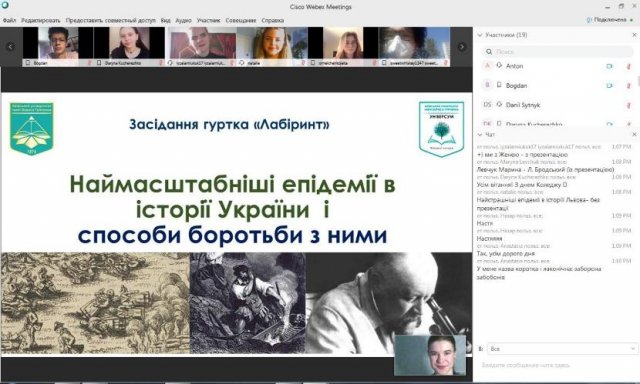Select Daryna Kuzhenezhko's video thumbnail

tap(129, 47)
